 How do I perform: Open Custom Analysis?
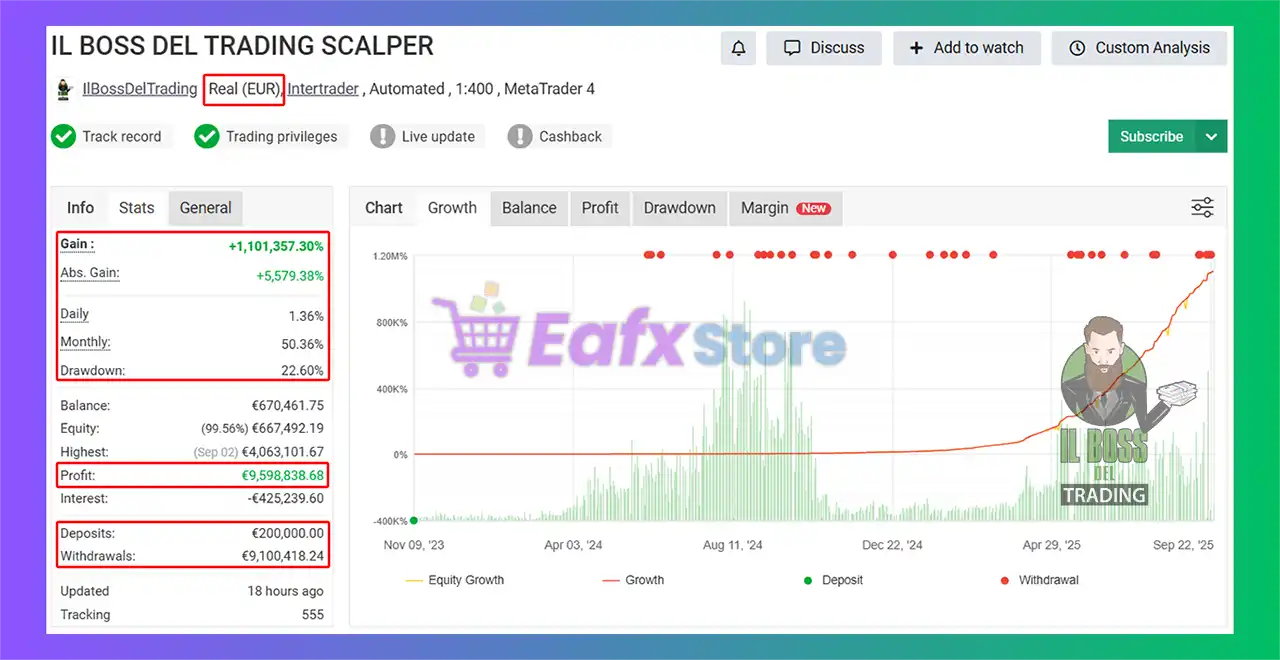click(x=1139, y=48)
